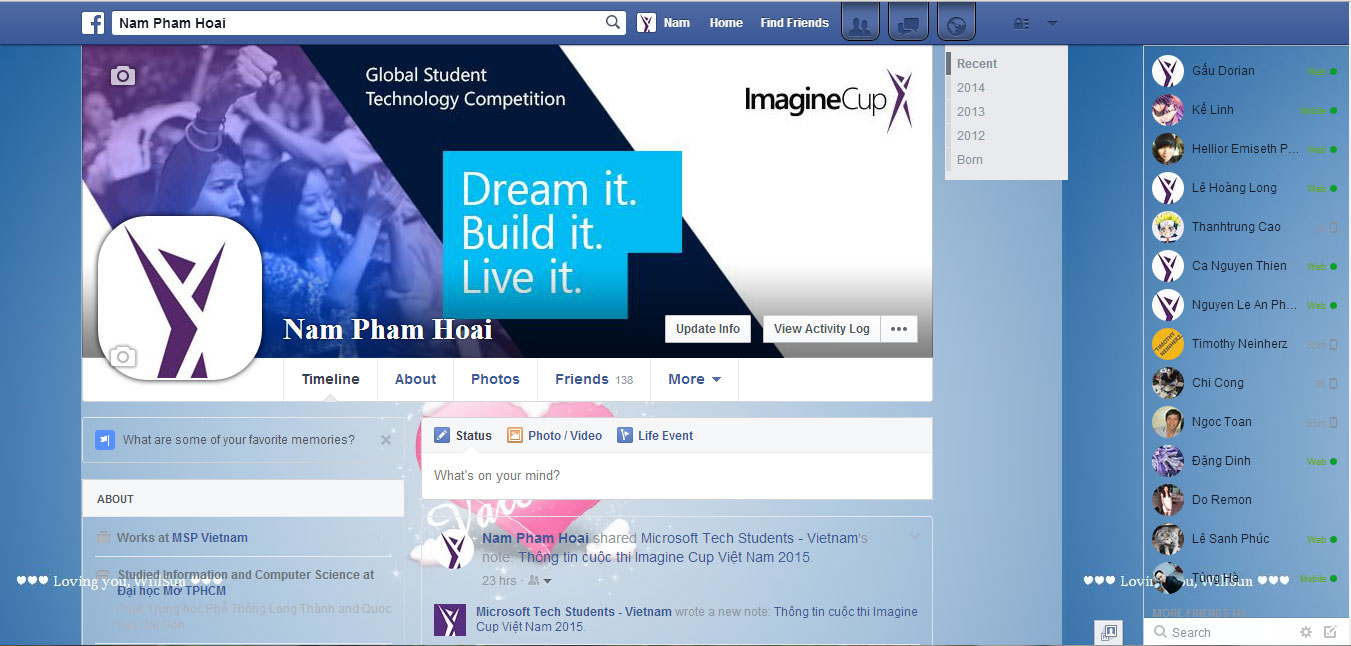
Task: Open MSP Vietnam workplace link
Action: [x=210, y=538]
